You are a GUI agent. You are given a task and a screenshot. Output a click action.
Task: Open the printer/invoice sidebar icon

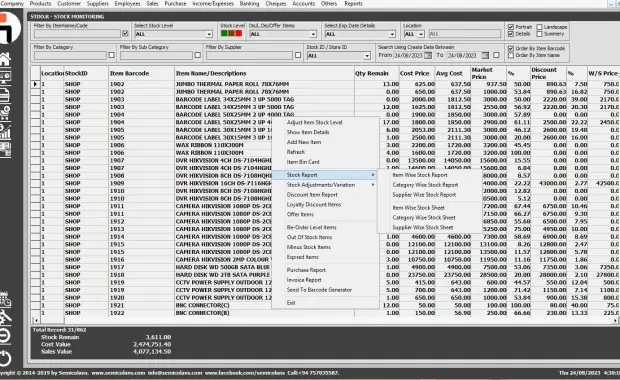5,95
